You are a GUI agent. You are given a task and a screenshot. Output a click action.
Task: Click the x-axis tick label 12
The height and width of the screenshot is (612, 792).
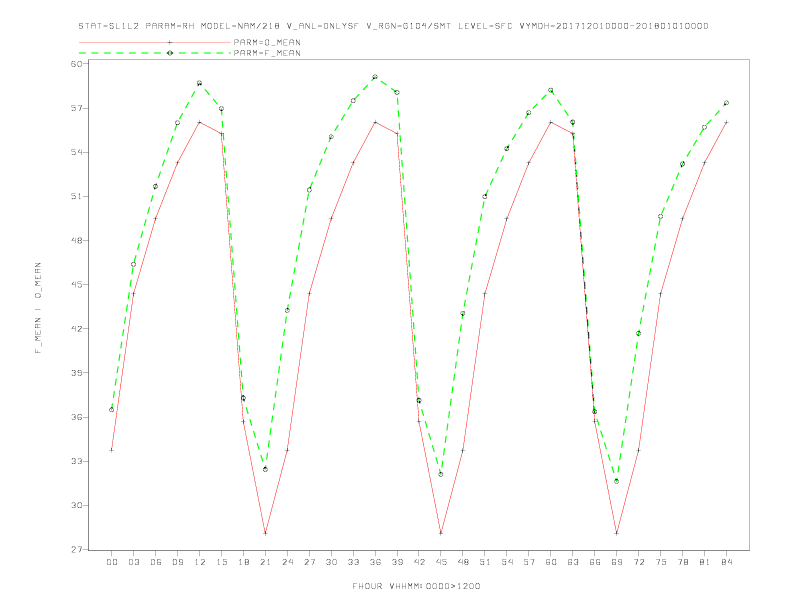[x=200, y=562]
